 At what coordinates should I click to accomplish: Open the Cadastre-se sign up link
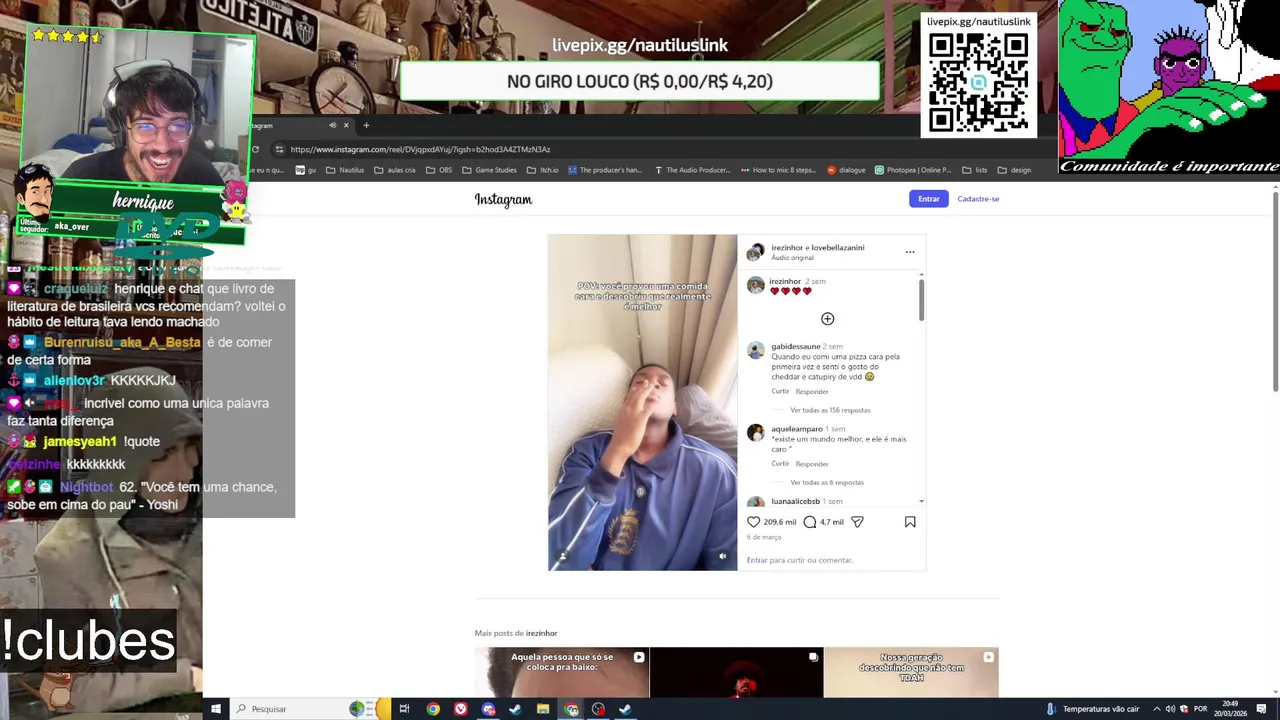tap(978, 199)
